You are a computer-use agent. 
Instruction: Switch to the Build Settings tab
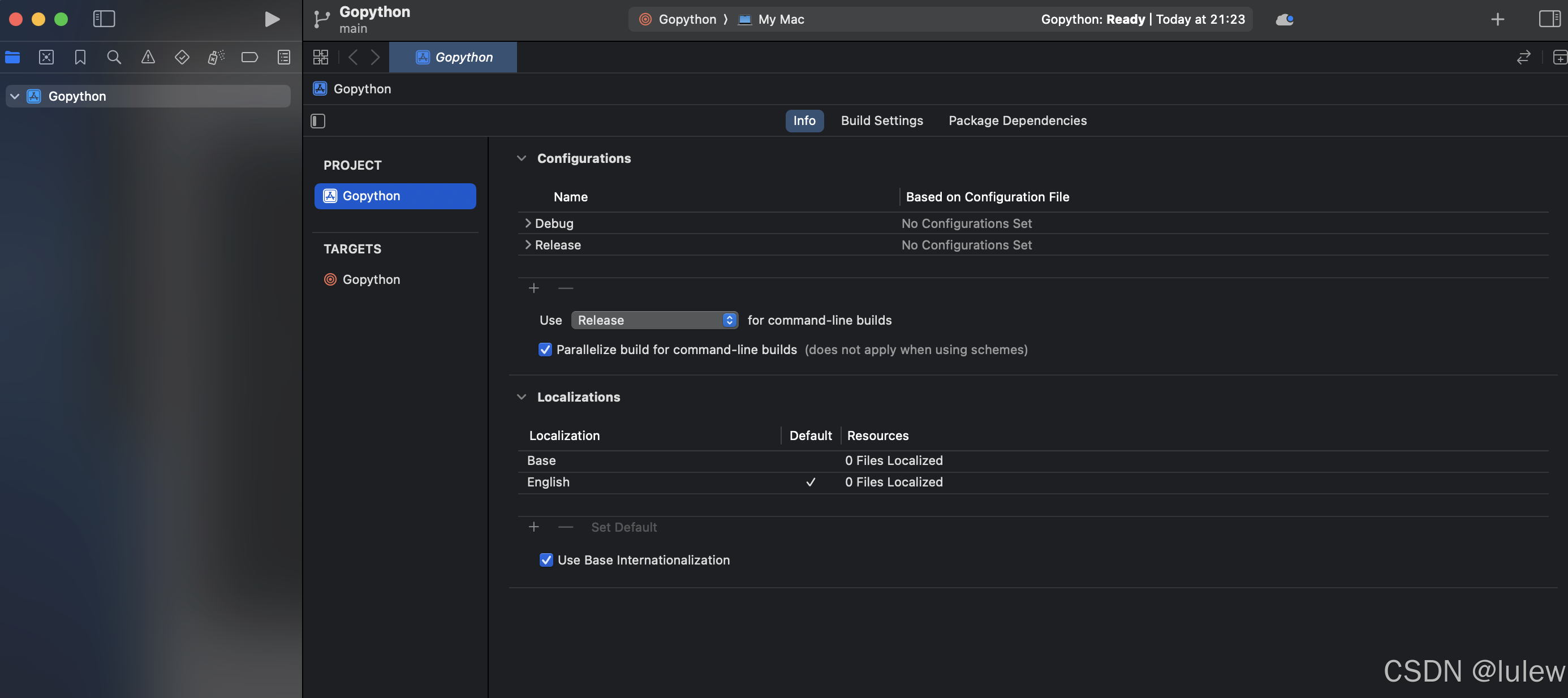point(881,120)
